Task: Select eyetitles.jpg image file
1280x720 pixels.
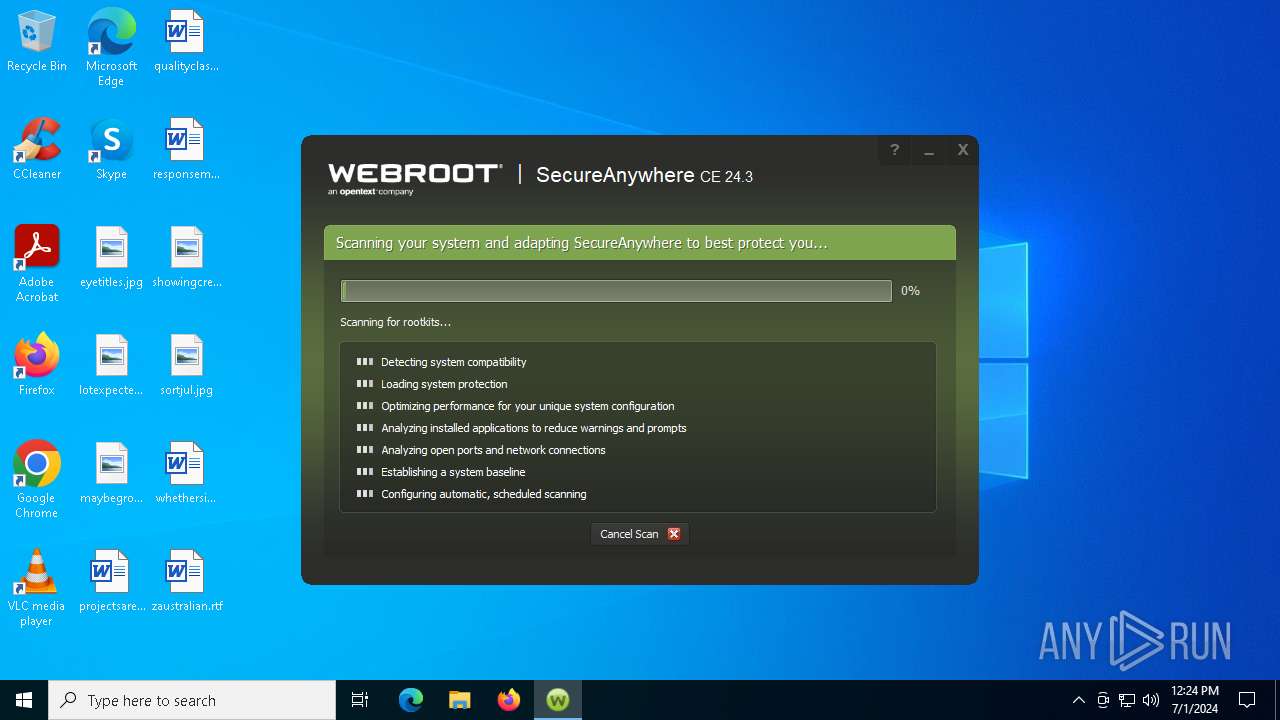Action: point(111,258)
